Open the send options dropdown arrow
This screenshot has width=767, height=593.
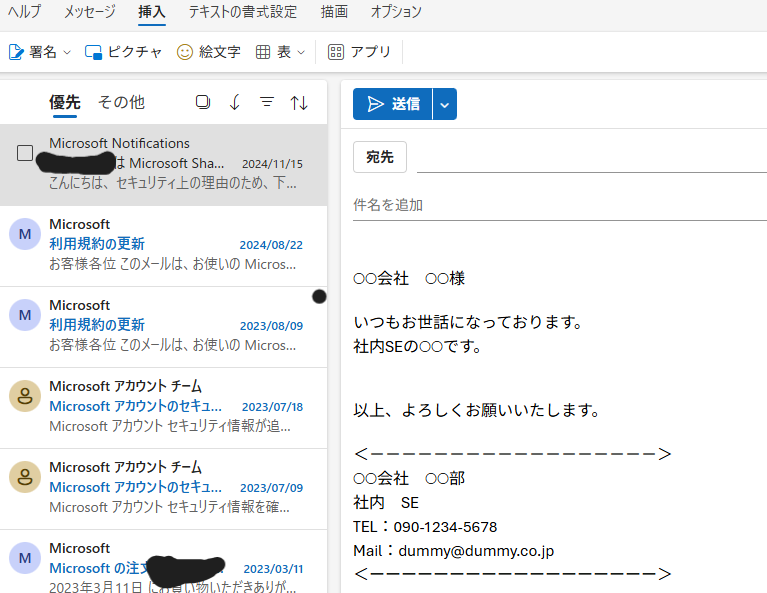(445, 104)
